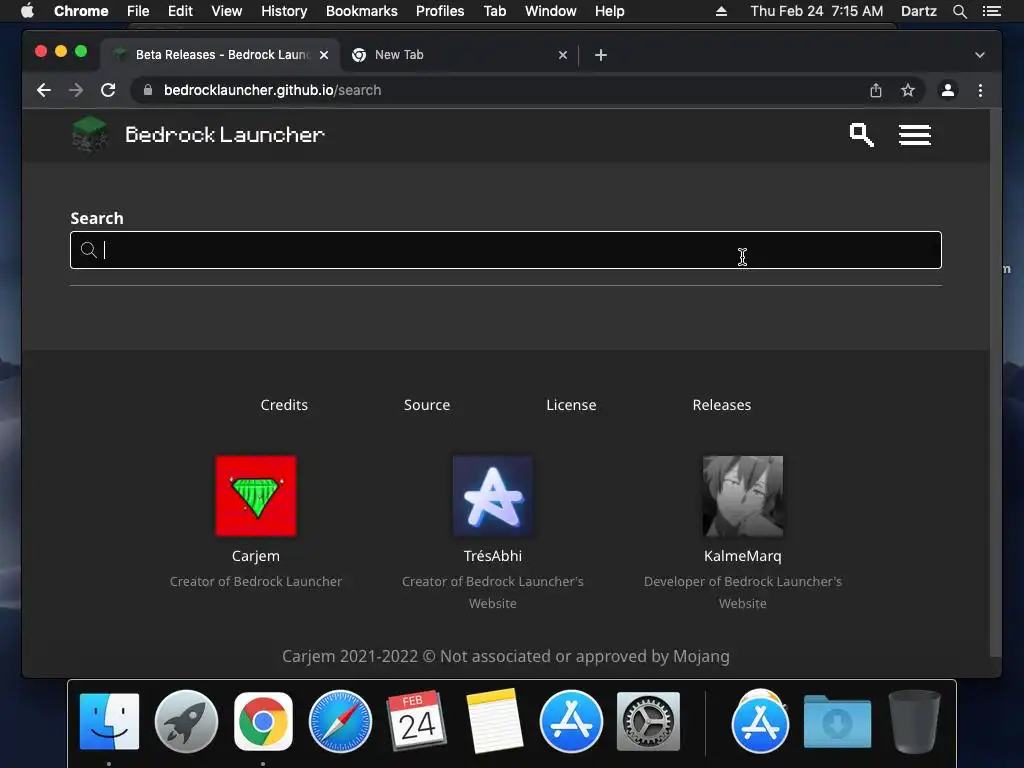1024x768 pixels.
Task: View site info via the lock icon
Action: coord(148,90)
